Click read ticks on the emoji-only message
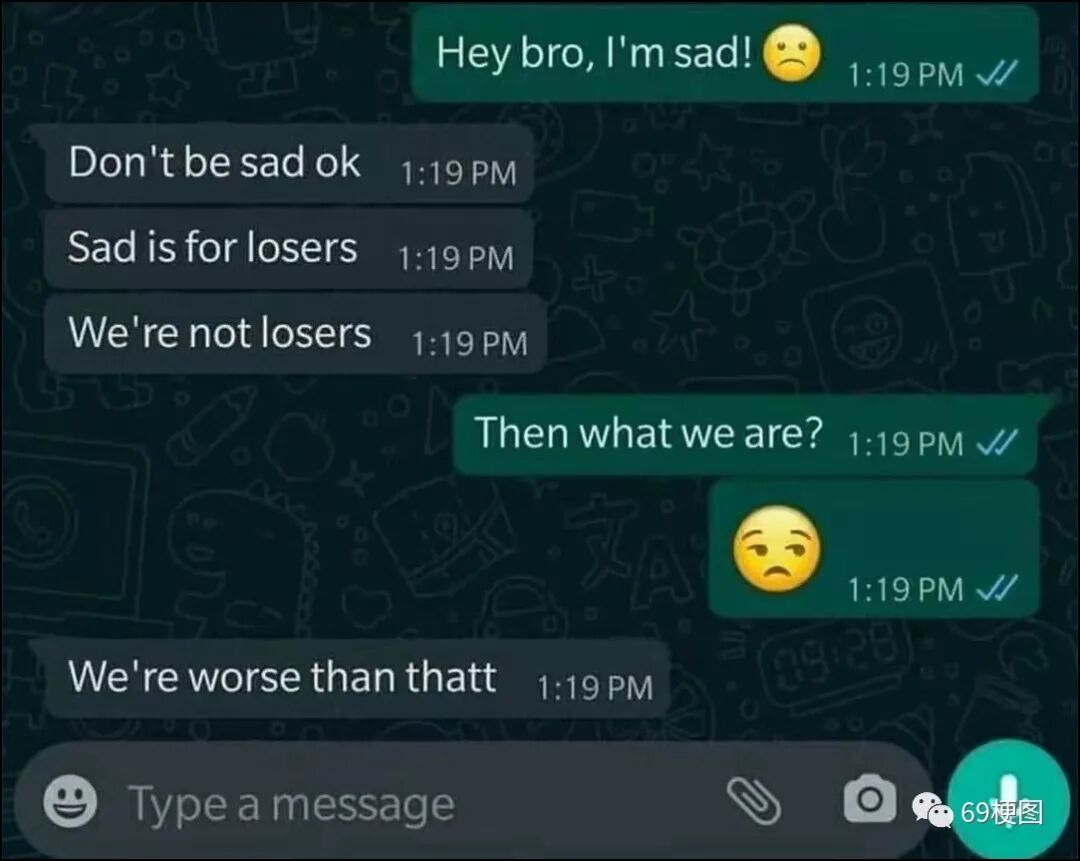This screenshot has height=861, width=1080. [997, 588]
